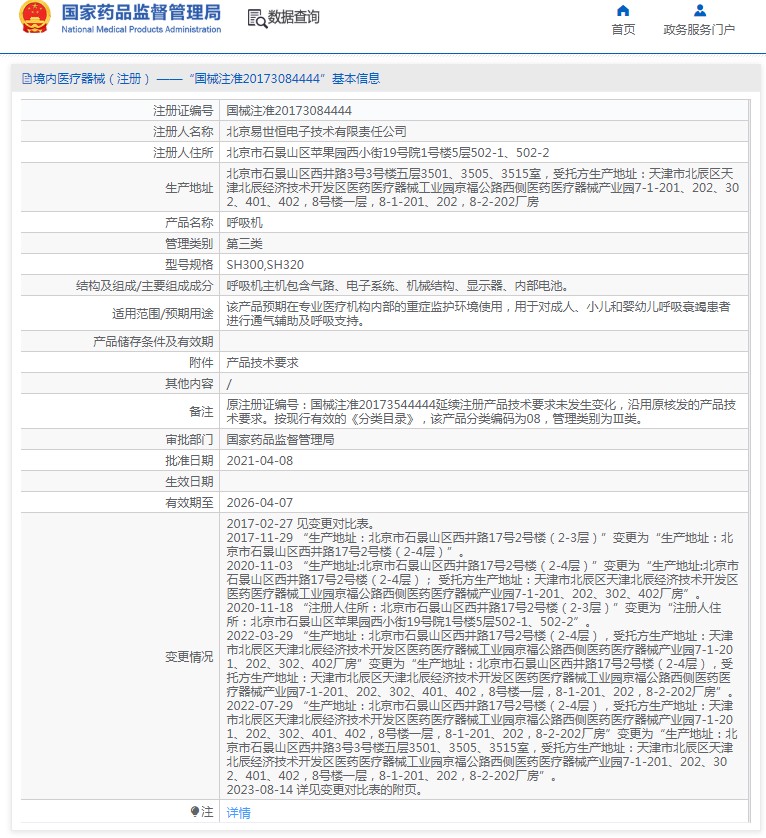
Task: Click the 呼吸机 product name value
Action: pyautogui.click(x=244, y=222)
